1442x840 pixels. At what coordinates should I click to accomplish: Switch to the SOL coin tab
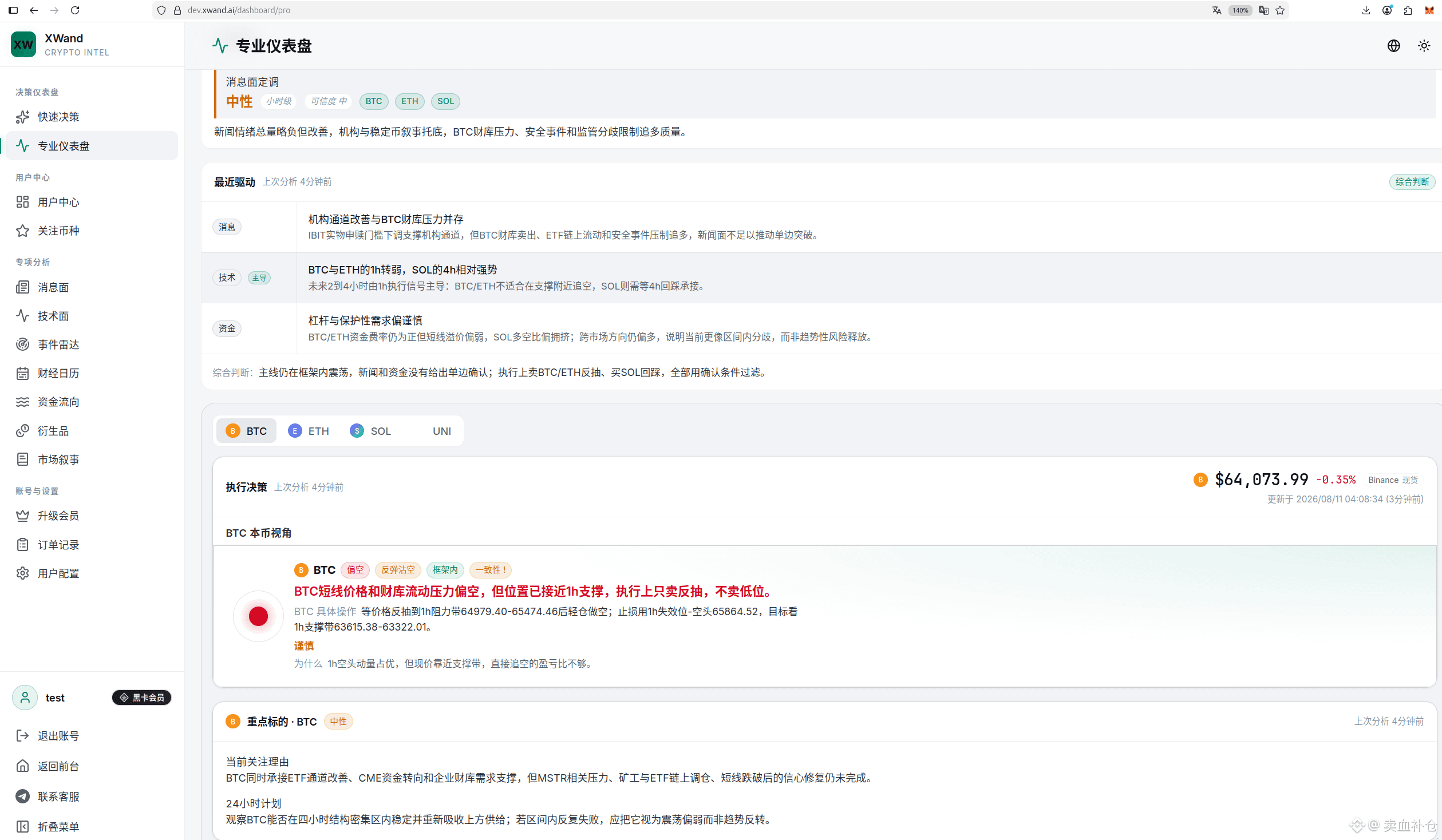[370, 431]
